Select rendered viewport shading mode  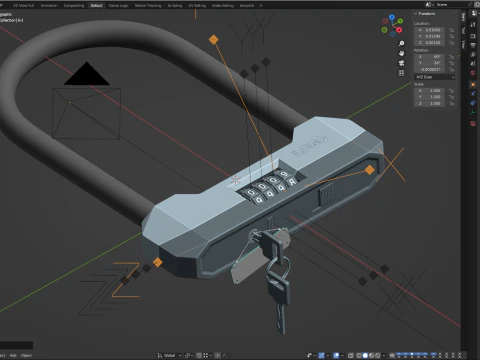378,355
